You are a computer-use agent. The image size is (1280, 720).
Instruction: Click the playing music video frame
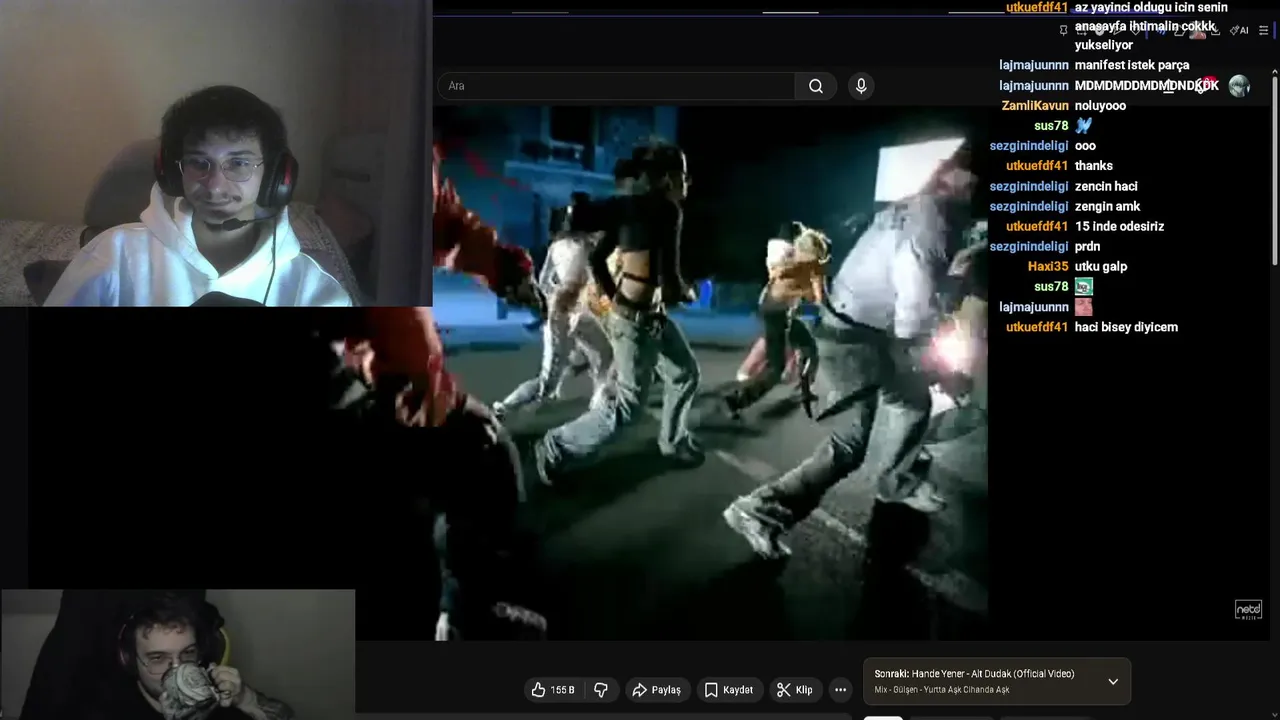tap(710, 372)
